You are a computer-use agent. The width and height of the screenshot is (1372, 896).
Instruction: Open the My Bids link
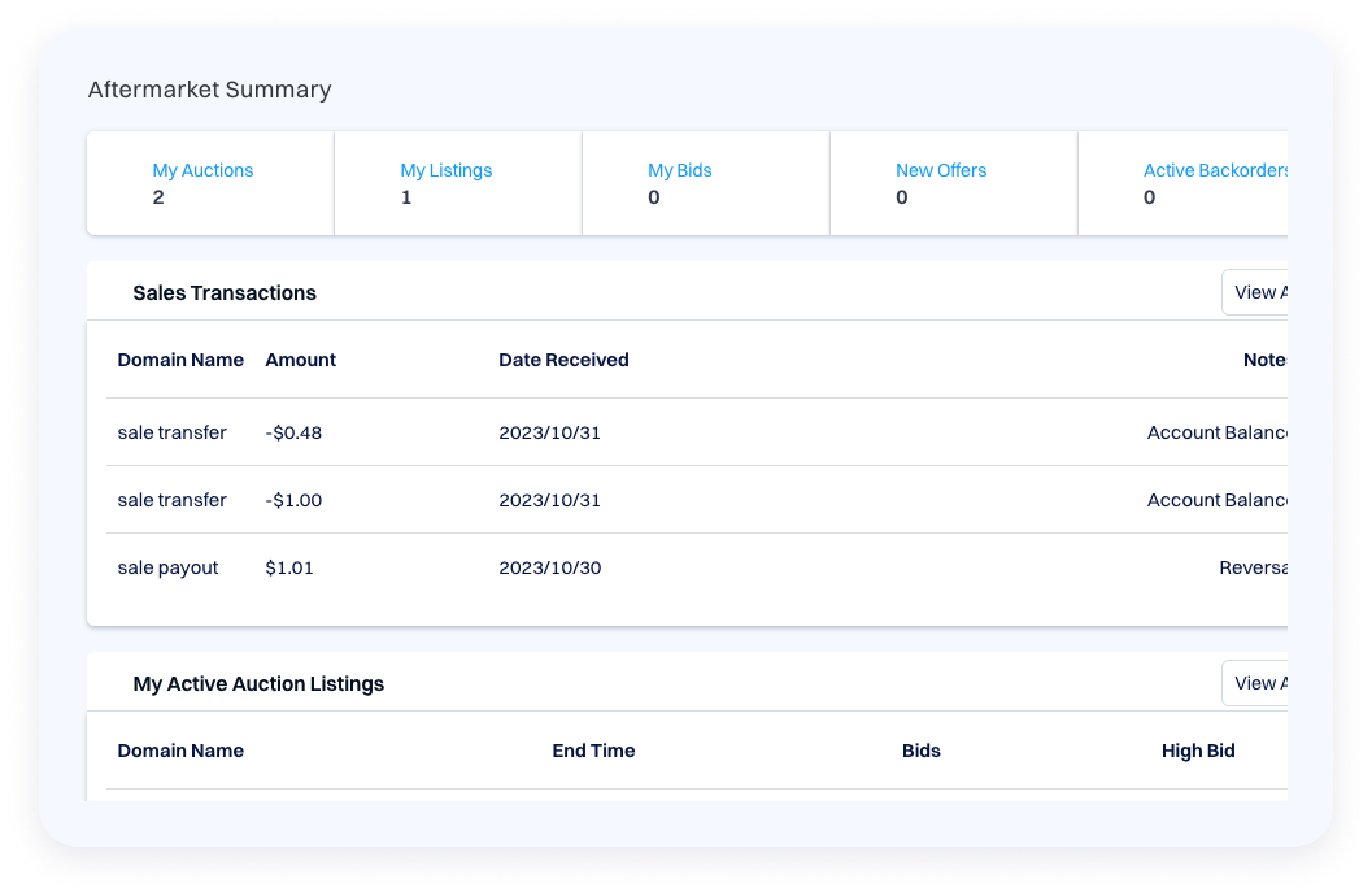[680, 170]
